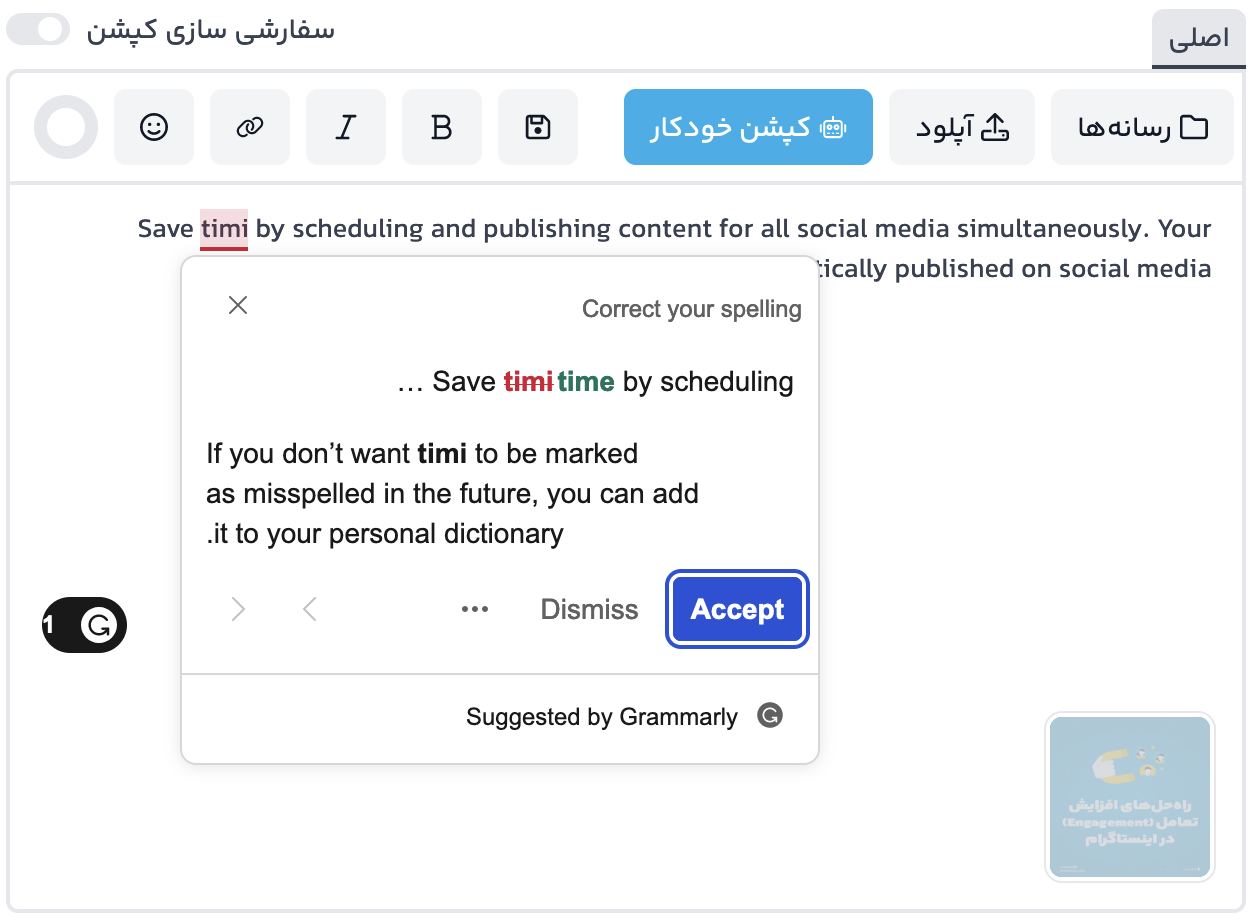
Task: Insert a hyperlink using the link icon
Action: pos(250,127)
